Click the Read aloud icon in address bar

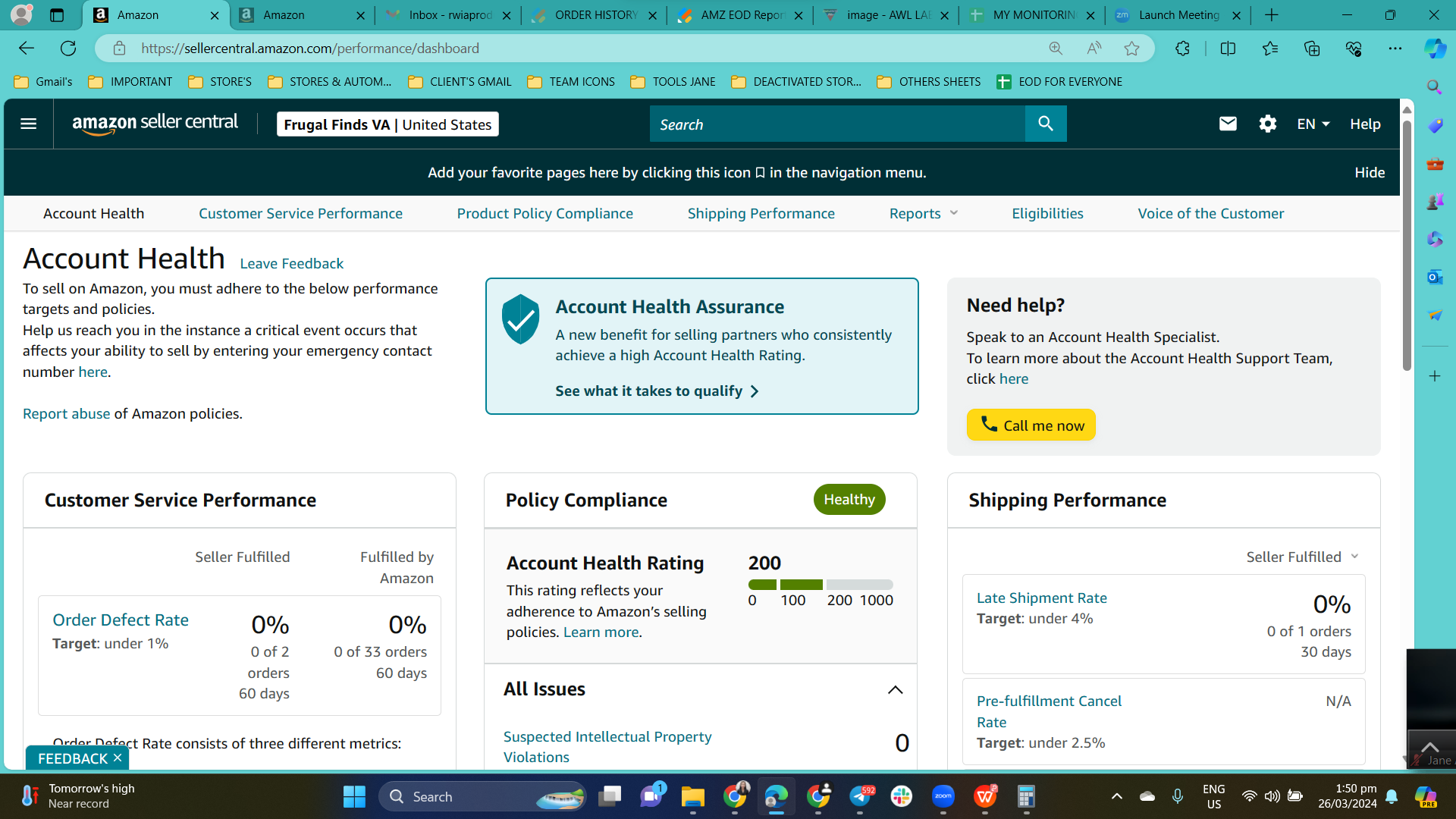point(1094,49)
